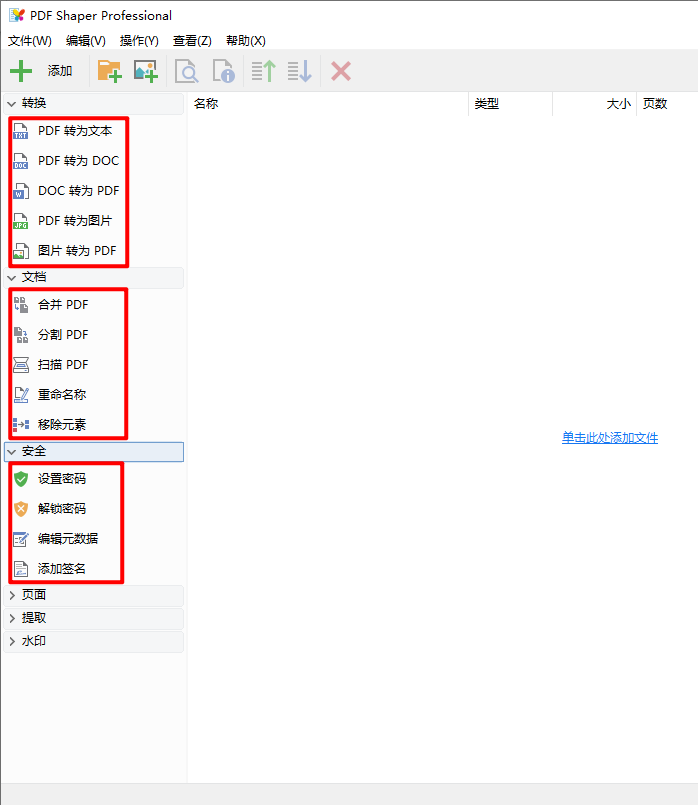
Task: Select the 图片 转为 PDF item text
Action: click(77, 251)
